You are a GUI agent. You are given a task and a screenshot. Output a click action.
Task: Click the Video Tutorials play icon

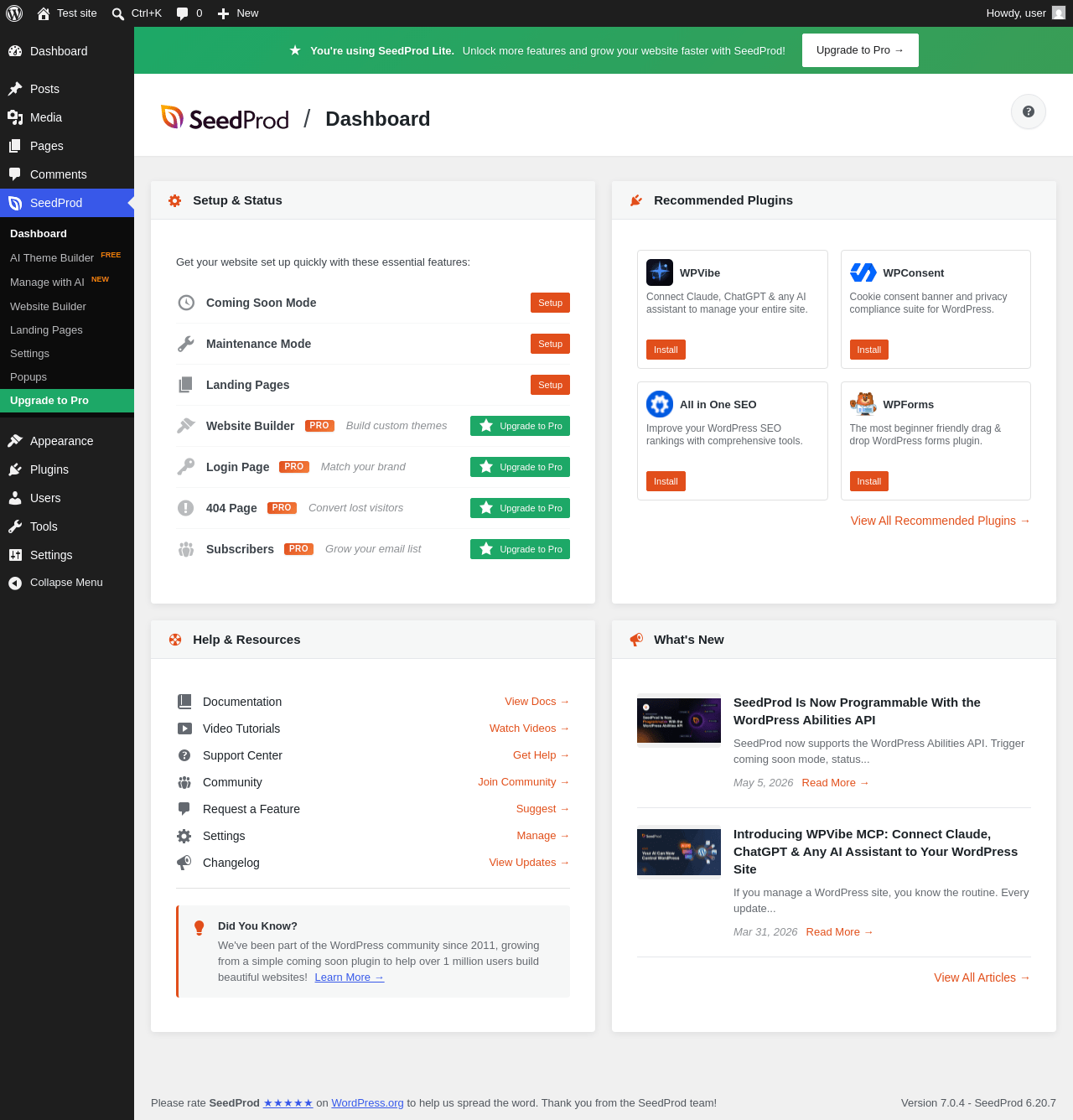point(184,729)
